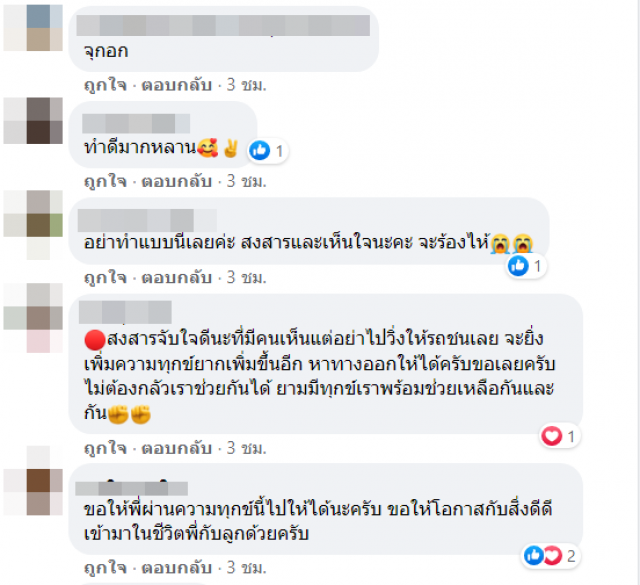Click ตอบกลับ under อย่าทำแบบนี้เลยค่ะ comment

tap(176, 278)
